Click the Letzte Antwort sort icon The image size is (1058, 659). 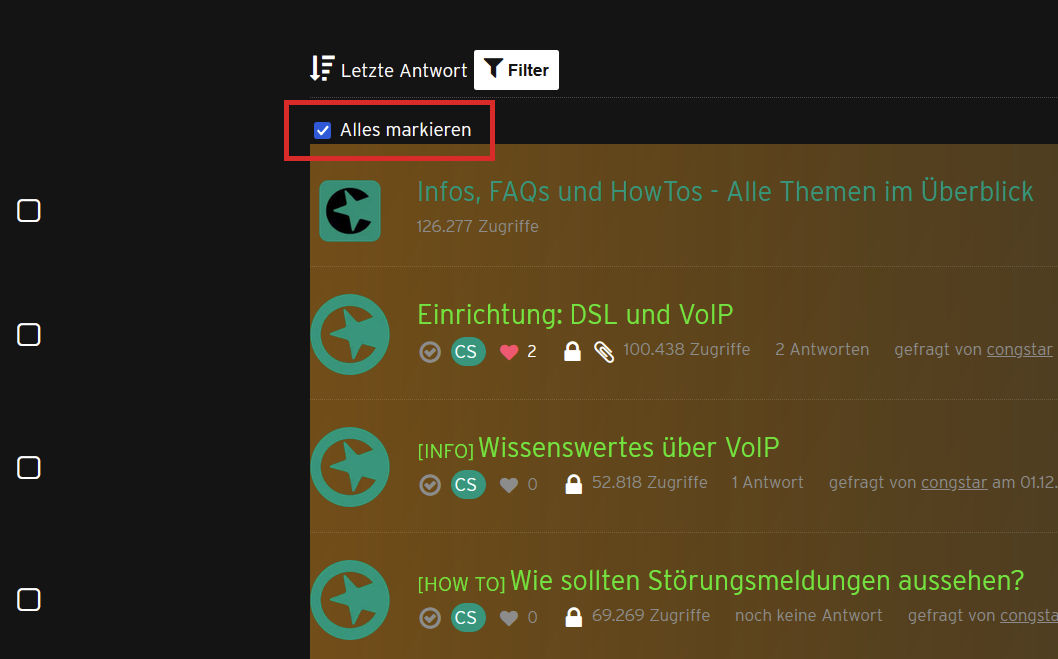(322, 68)
